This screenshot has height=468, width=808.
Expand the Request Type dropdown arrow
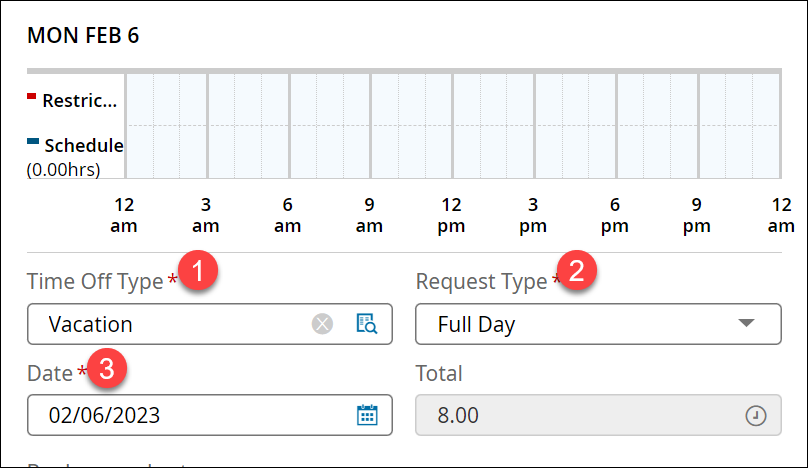745,324
